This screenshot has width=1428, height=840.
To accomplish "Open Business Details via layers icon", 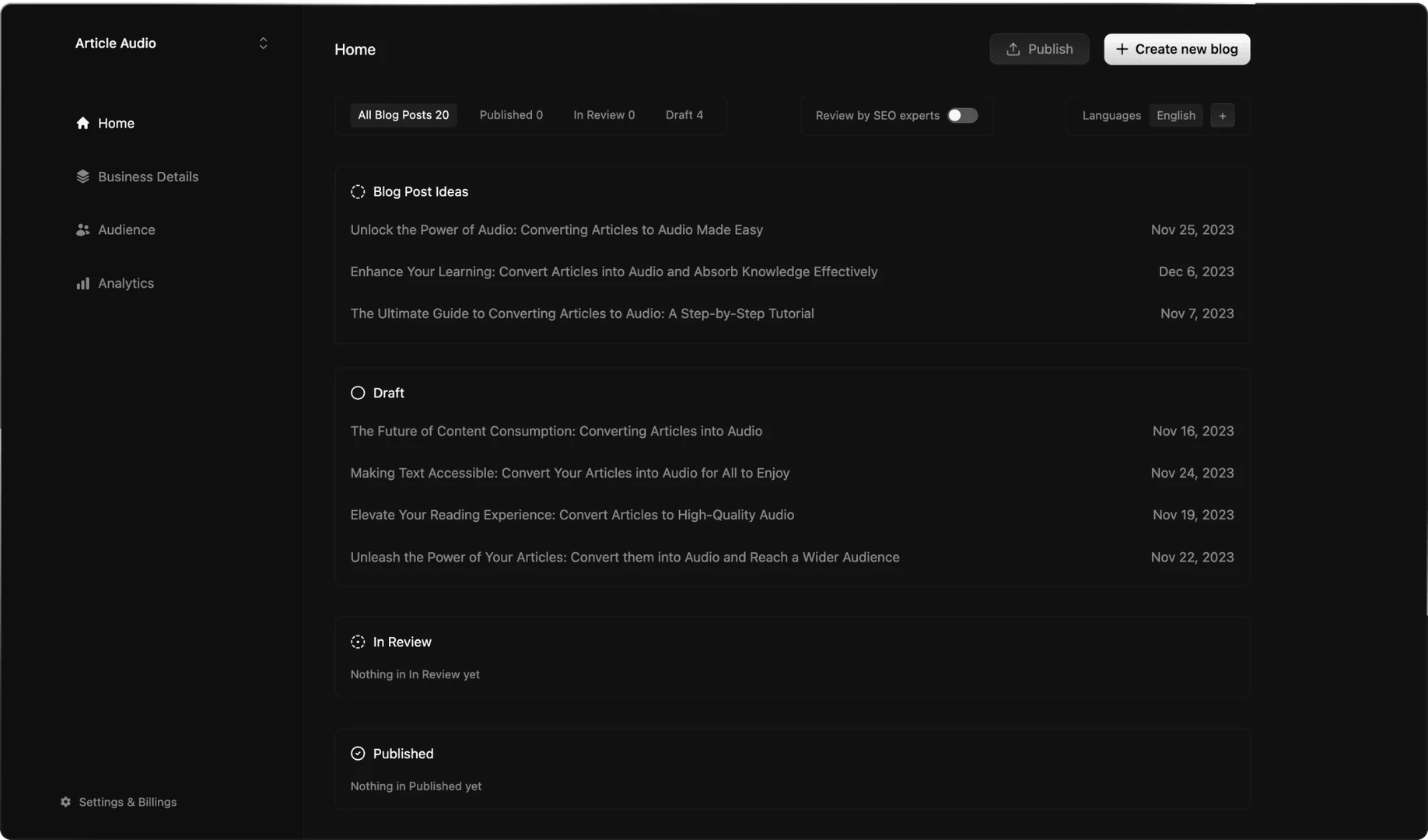I will 82,177.
